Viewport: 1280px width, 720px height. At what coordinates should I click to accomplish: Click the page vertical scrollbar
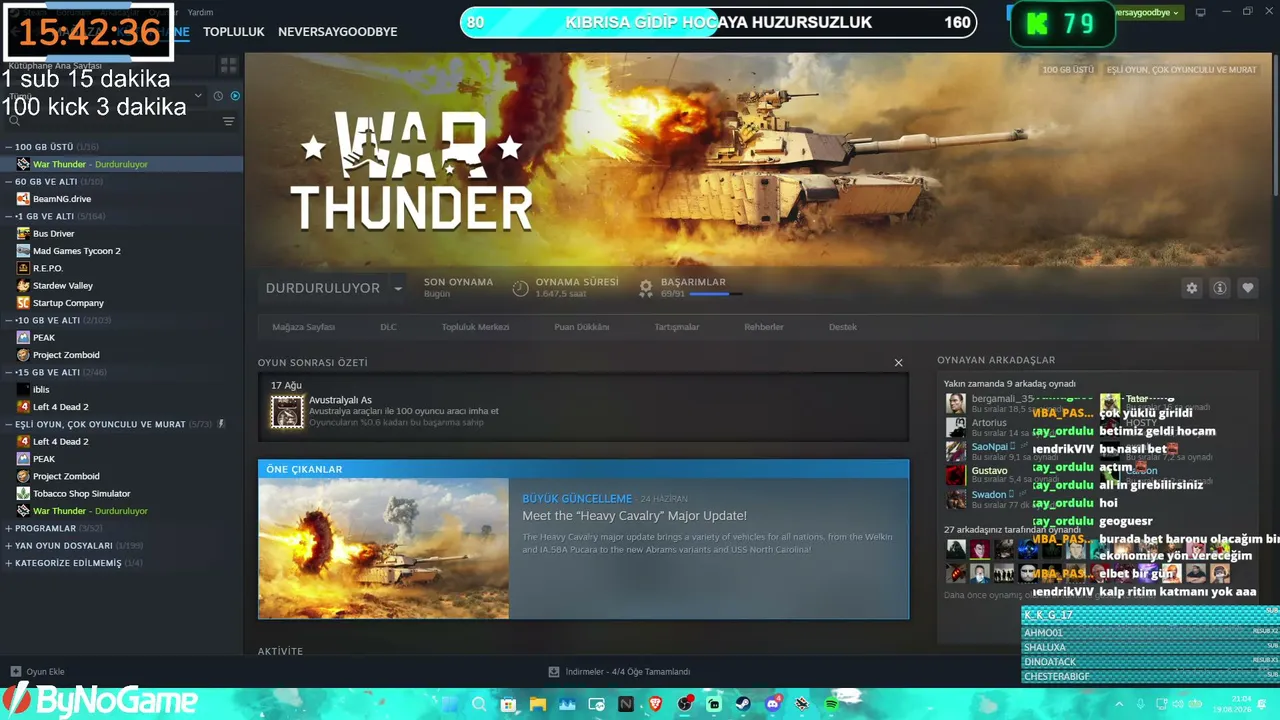click(1275, 125)
